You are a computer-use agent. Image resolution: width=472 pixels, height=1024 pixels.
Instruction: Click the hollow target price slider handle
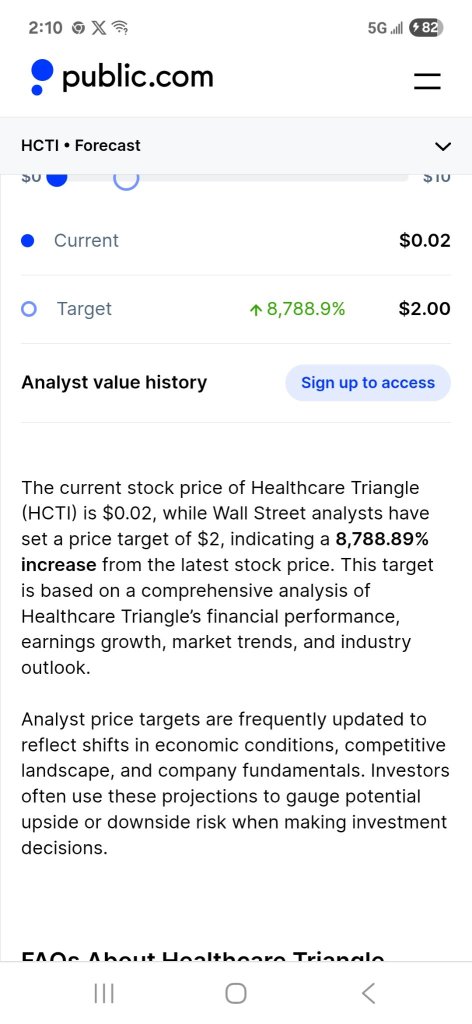pyautogui.click(x=126, y=180)
